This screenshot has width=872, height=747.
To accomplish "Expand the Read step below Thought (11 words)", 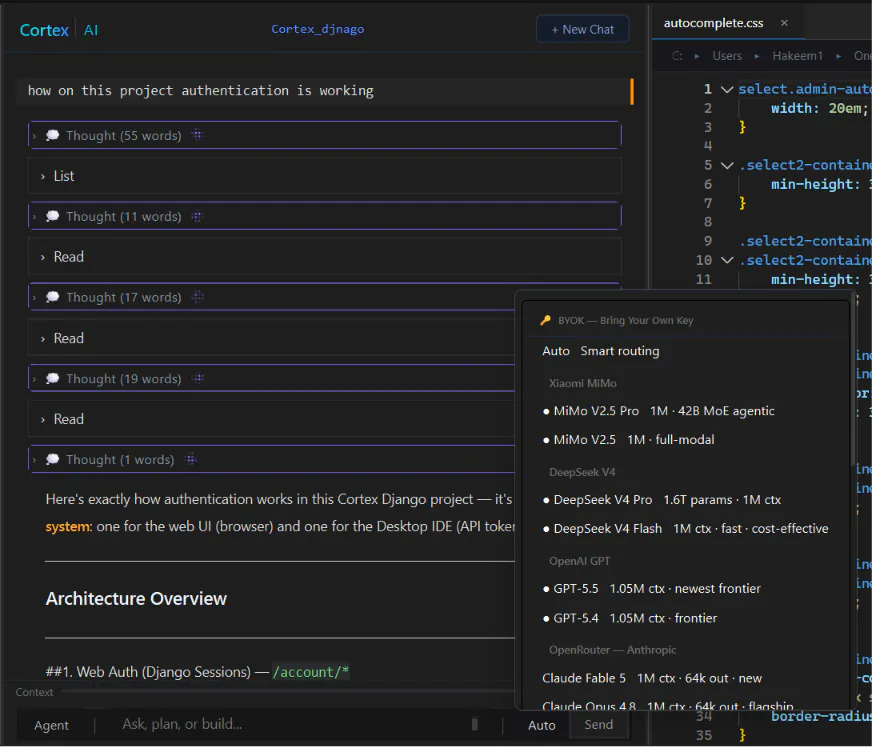I will click(324, 256).
